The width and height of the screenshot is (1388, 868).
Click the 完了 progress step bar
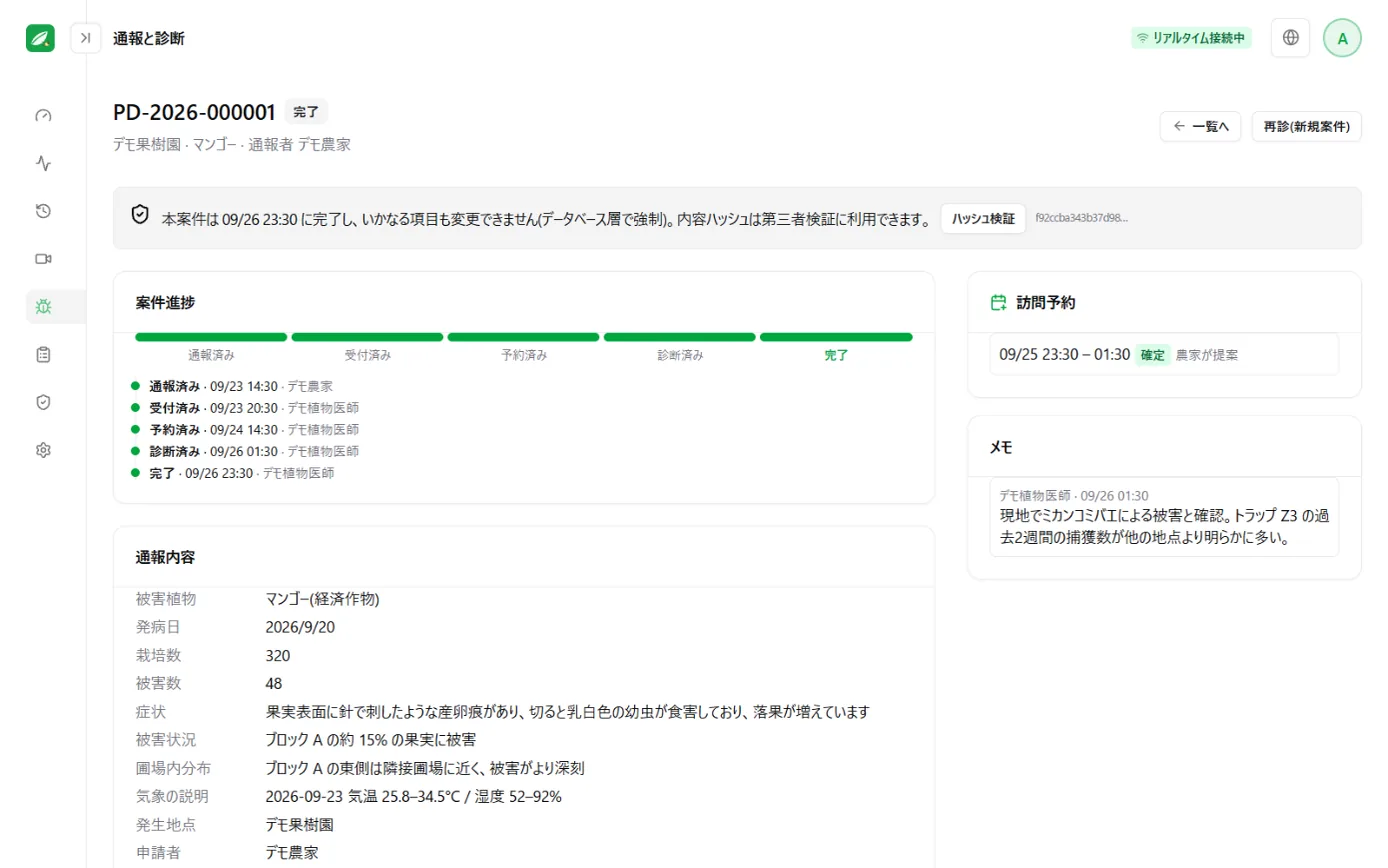click(836, 337)
